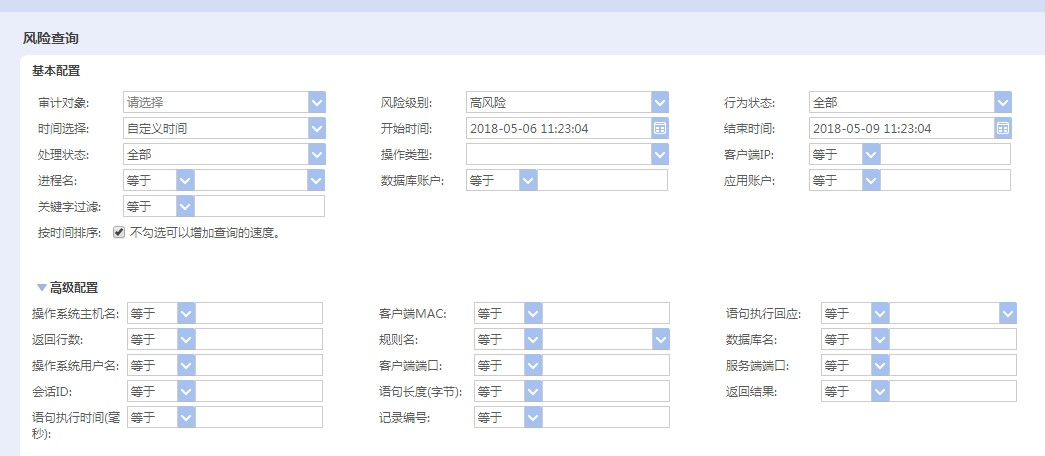Viewport: 1045px width, 456px height.
Task: Open 语句执行回应 value dropdown arrow
Action: [x=1008, y=313]
